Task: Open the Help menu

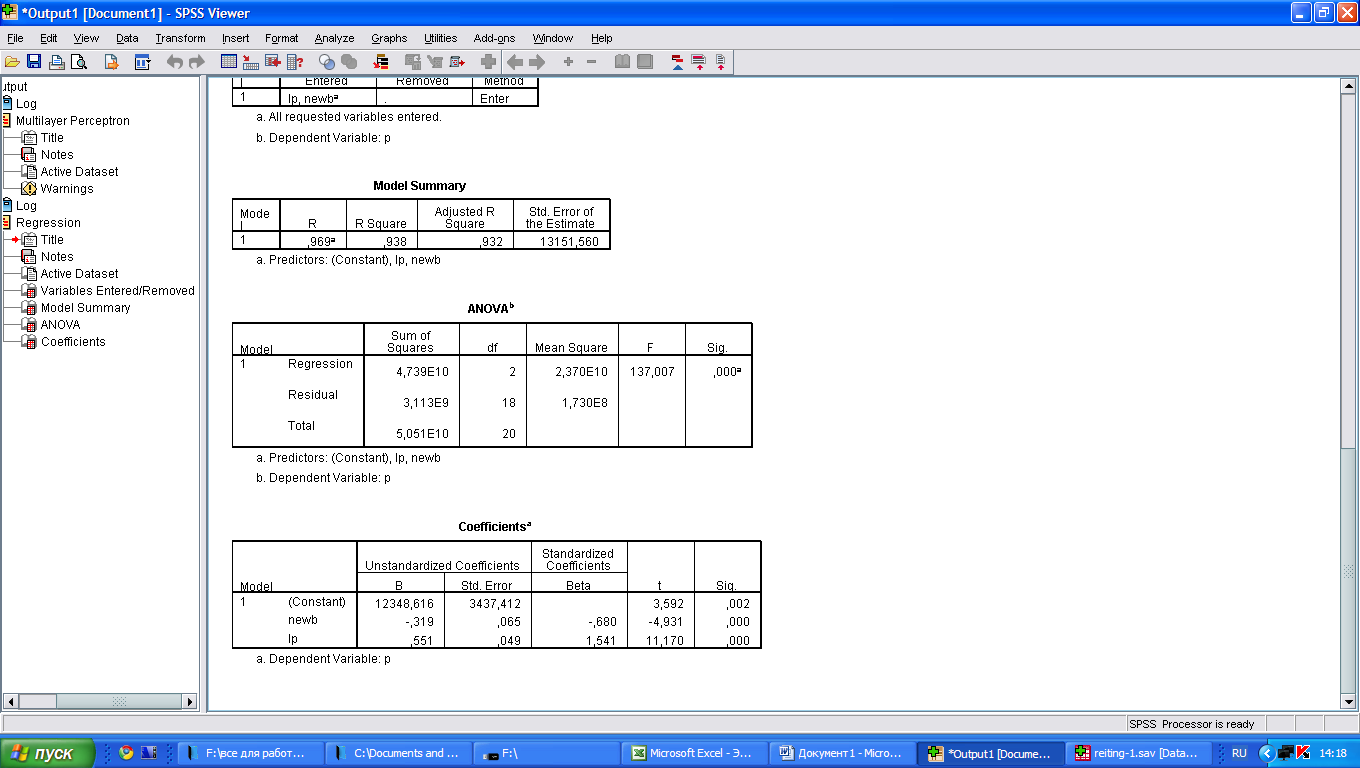Action: (x=601, y=38)
